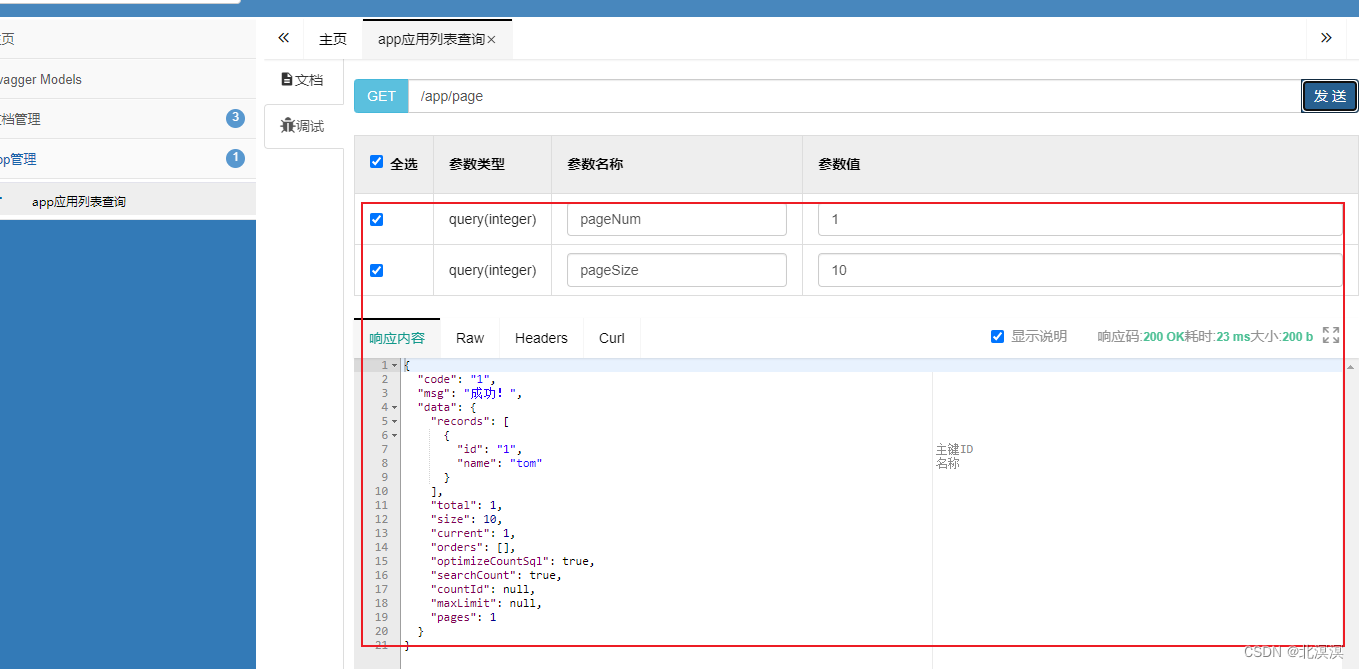Click the blue badge showing 3 beside 文档管理

pyautogui.click(x=234, y=118)
